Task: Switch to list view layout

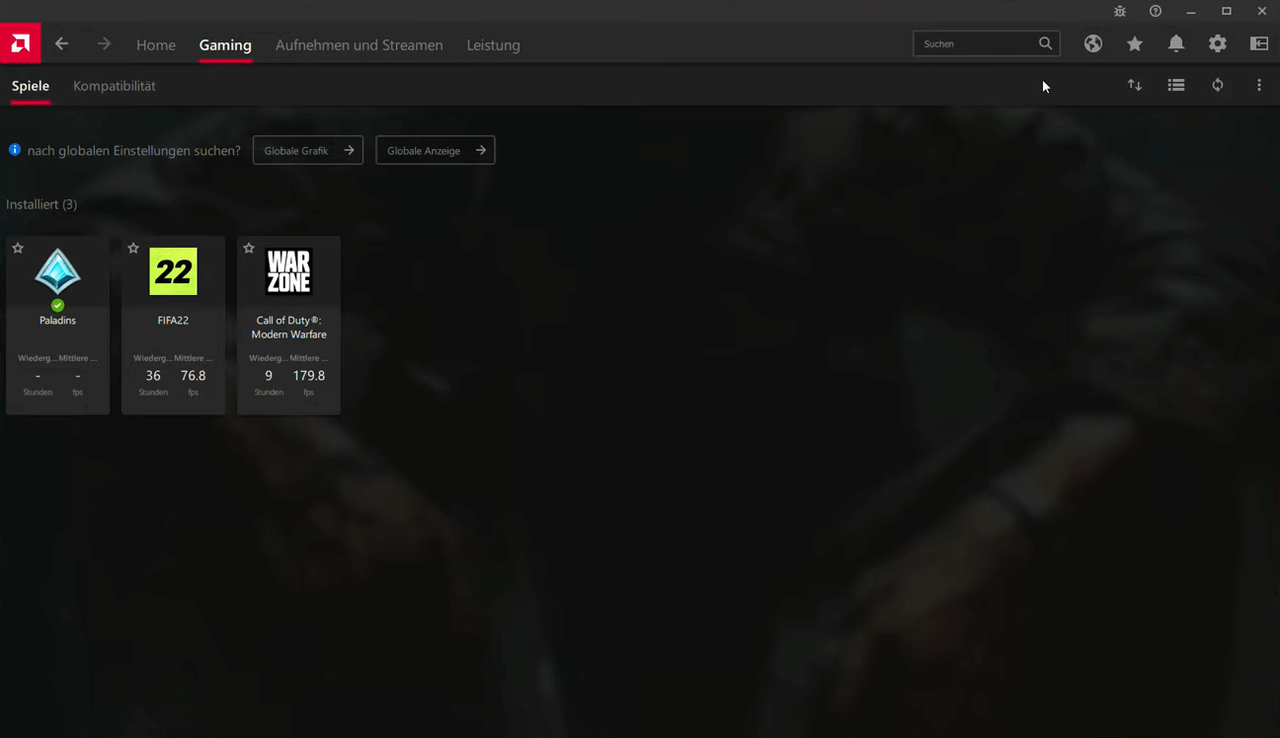Action: click(x=1176, y=86)
